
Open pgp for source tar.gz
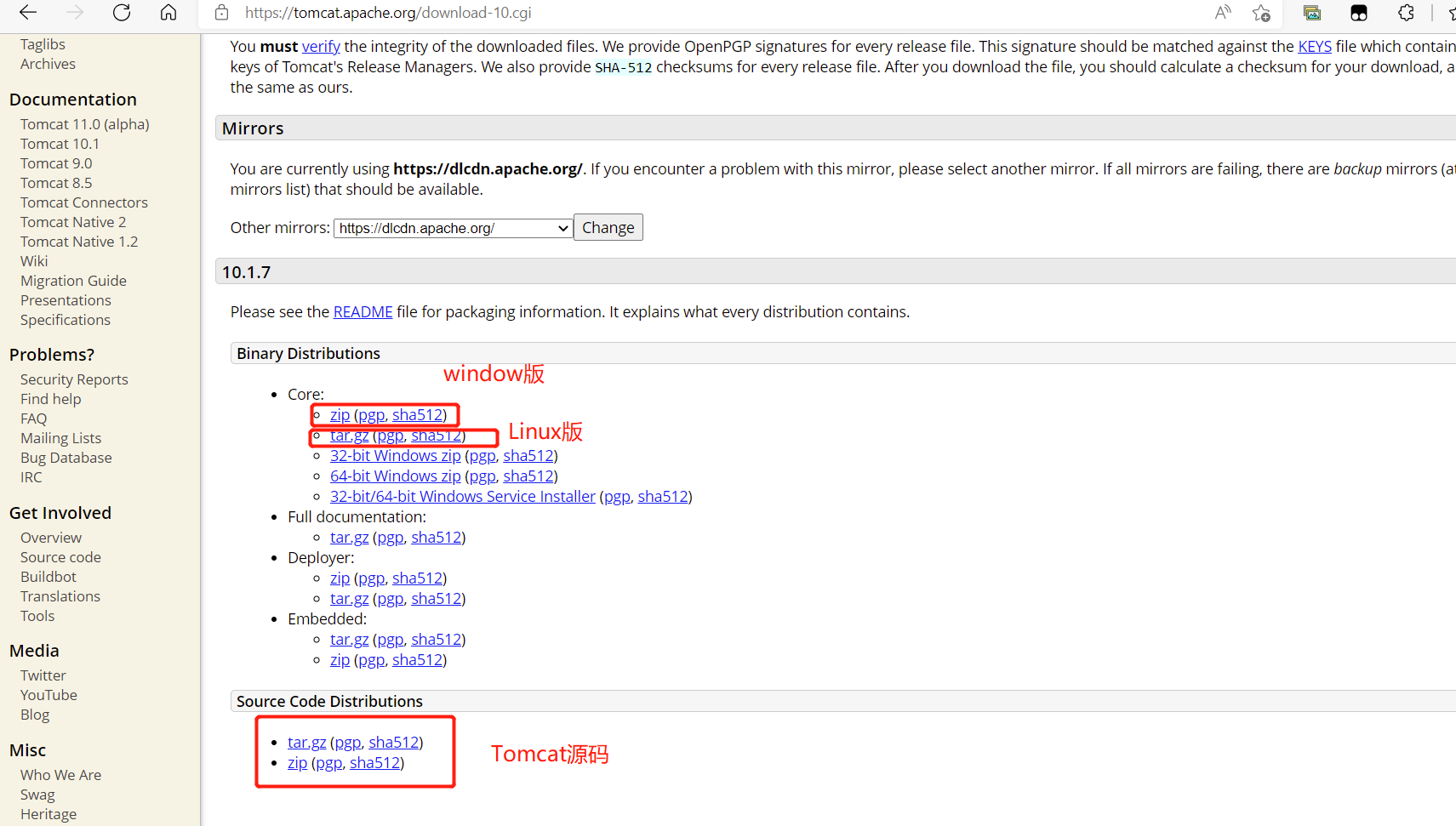348,743
